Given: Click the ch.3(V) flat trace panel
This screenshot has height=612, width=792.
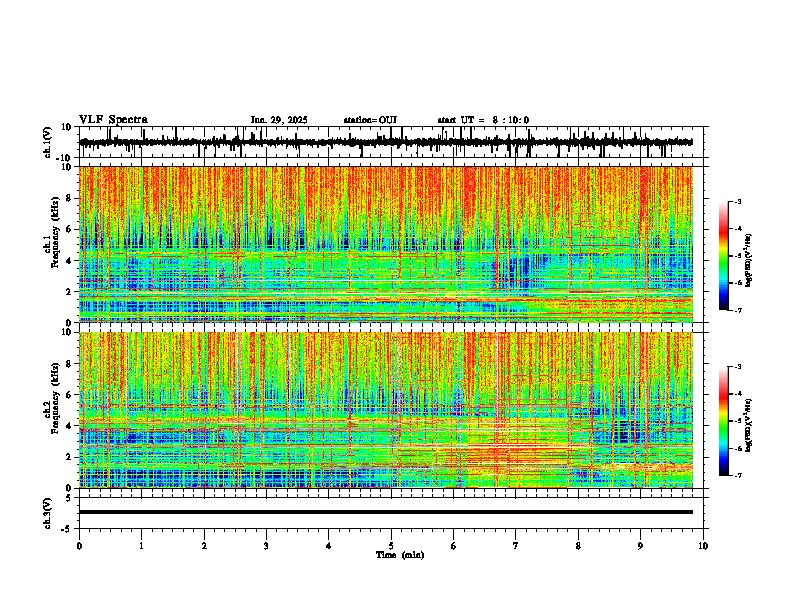Looking at the screenshot, I should pyautogui.click(x=391, y=513).
